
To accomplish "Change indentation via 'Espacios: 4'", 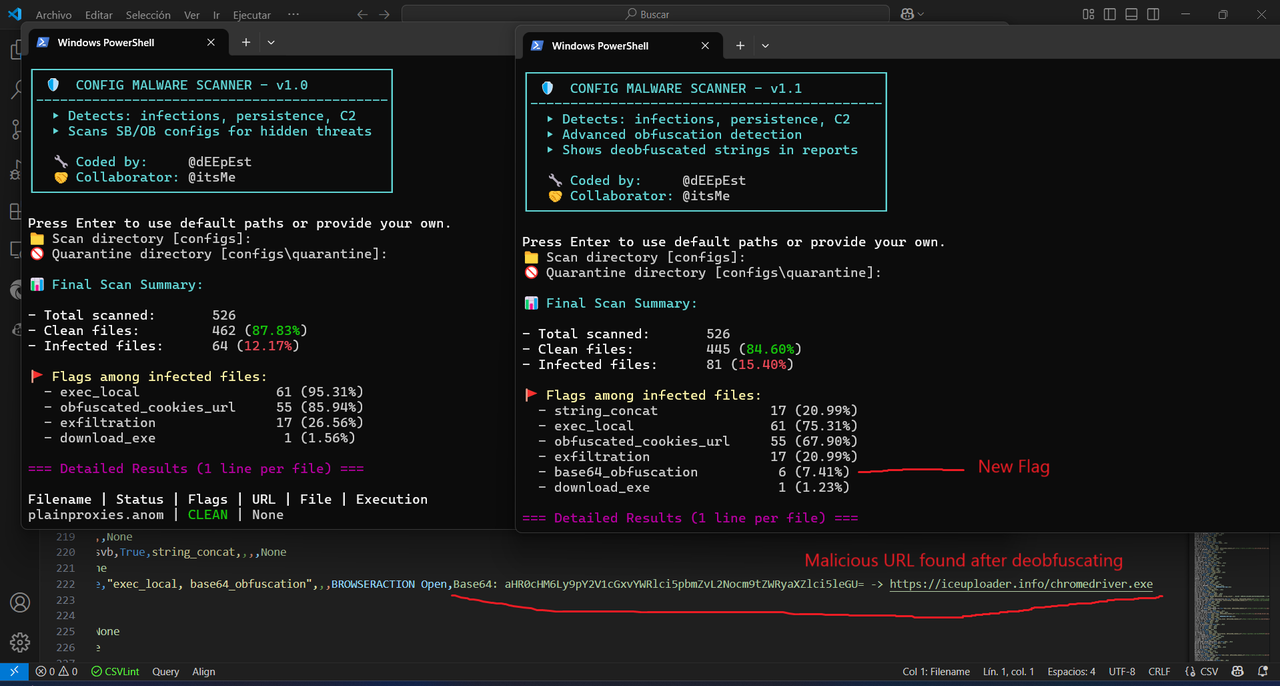I will (x=1072, y=672).
